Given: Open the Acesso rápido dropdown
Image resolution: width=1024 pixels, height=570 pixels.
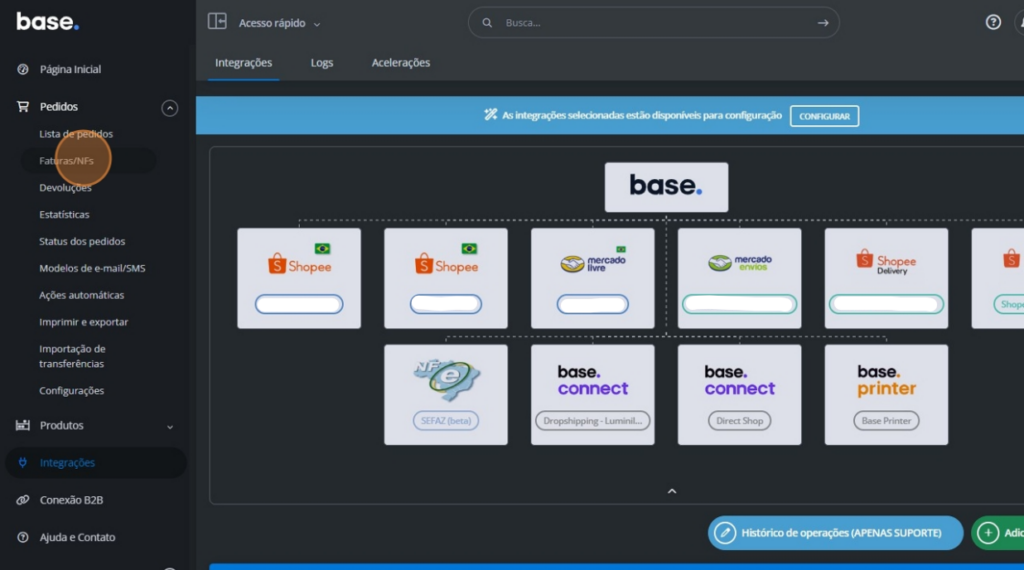Looking at the screenshot, I should coord(280,23).
